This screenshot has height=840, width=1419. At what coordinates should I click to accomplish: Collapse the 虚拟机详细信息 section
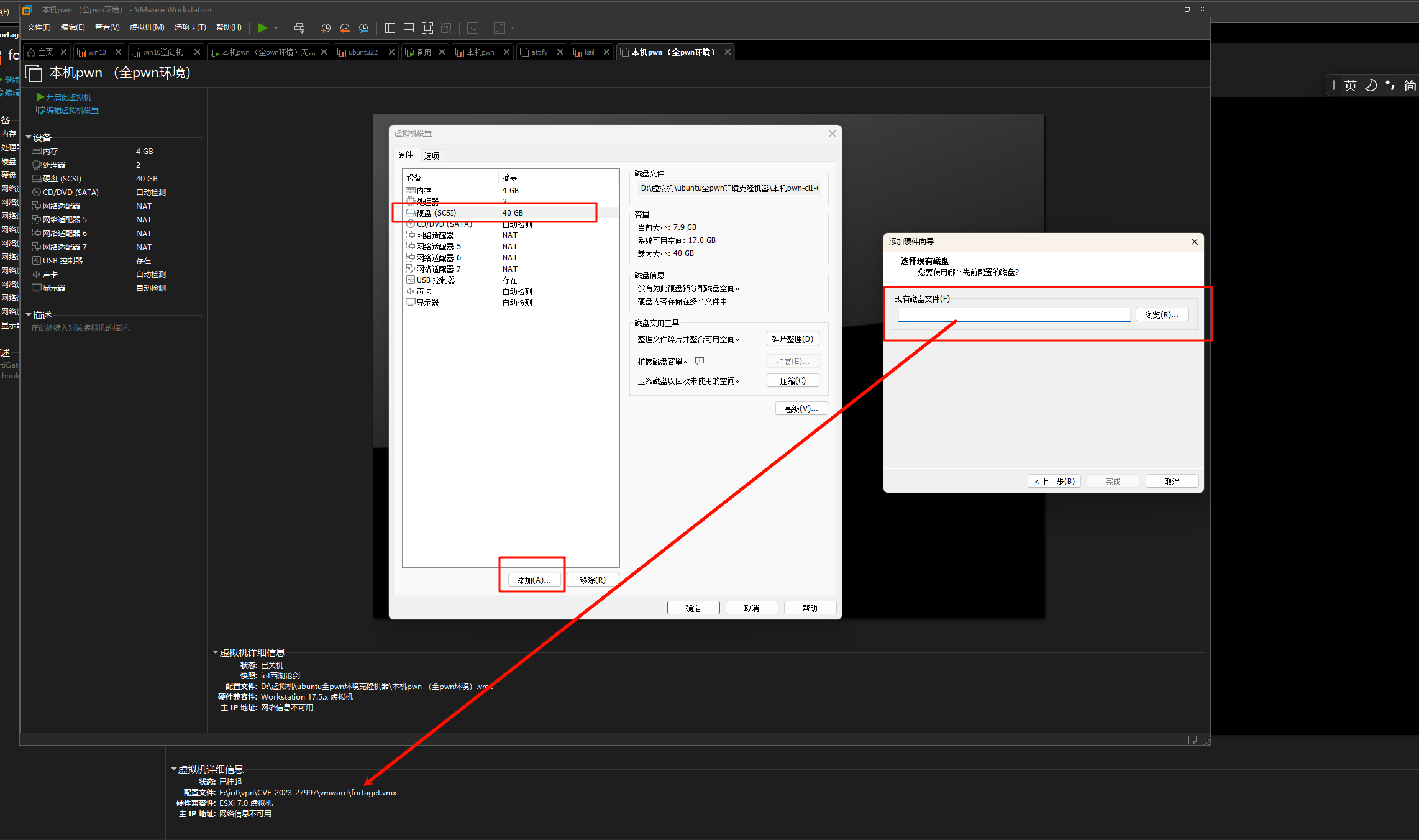(216, 652)
